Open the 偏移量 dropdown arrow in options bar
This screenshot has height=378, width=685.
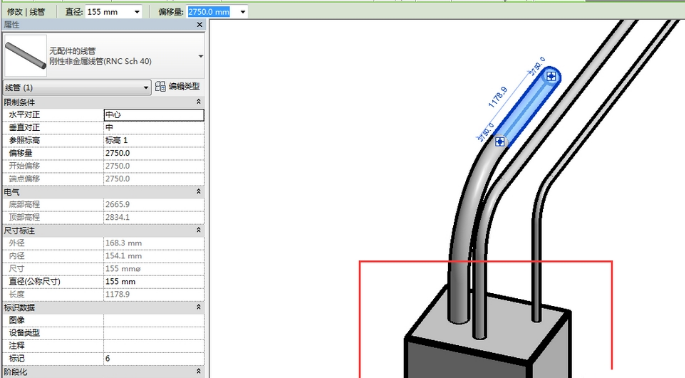point(243,12)
